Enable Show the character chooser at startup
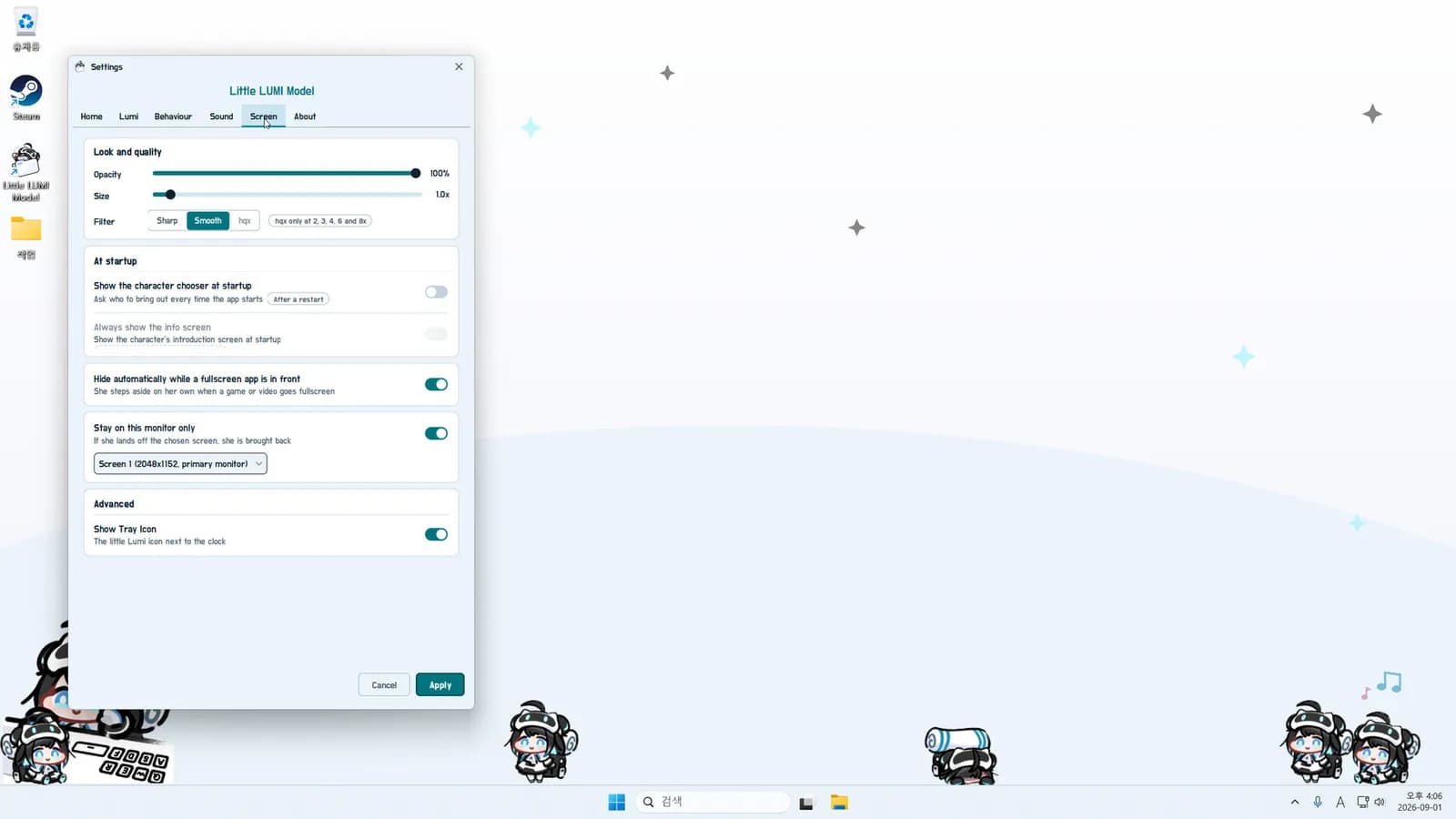This screenshot has height=819, width=1456. [436, 292]
